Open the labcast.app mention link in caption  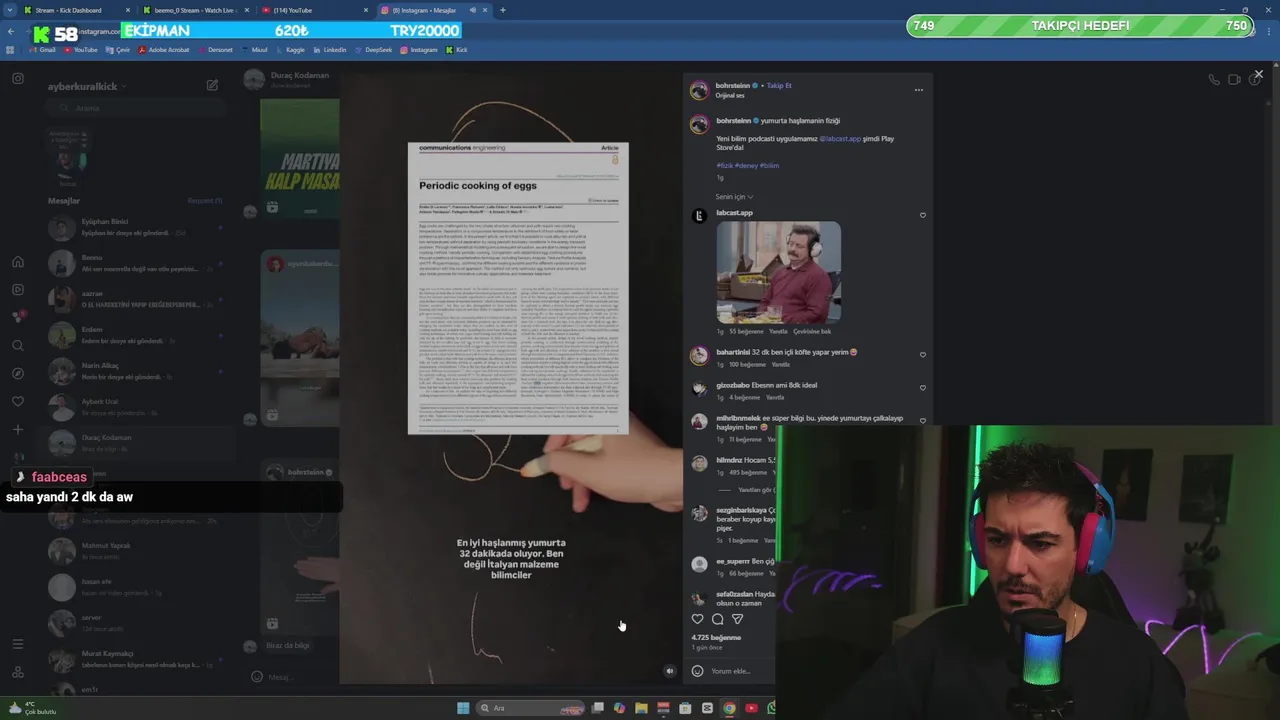(840, 139)
